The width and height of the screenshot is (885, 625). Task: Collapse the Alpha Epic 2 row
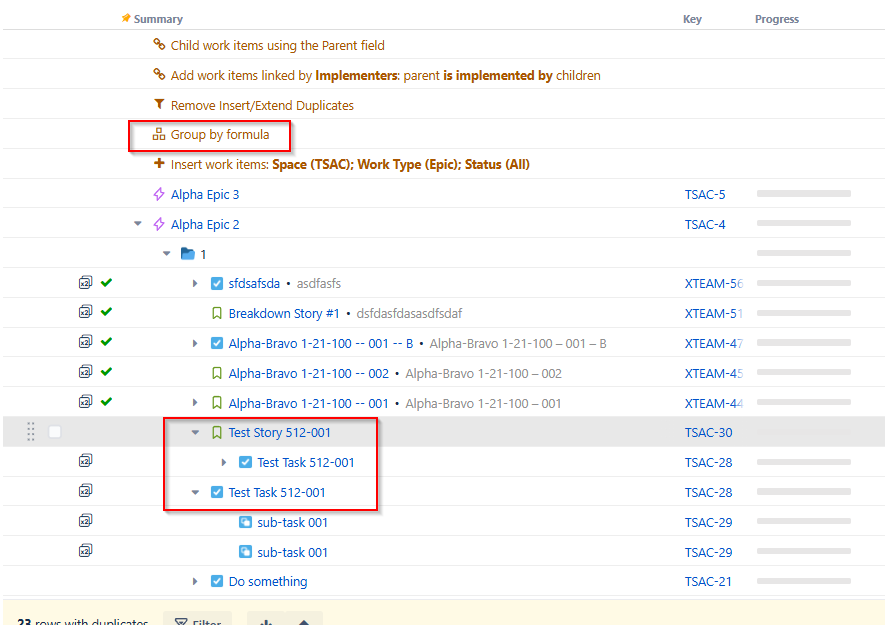point(138,224)
